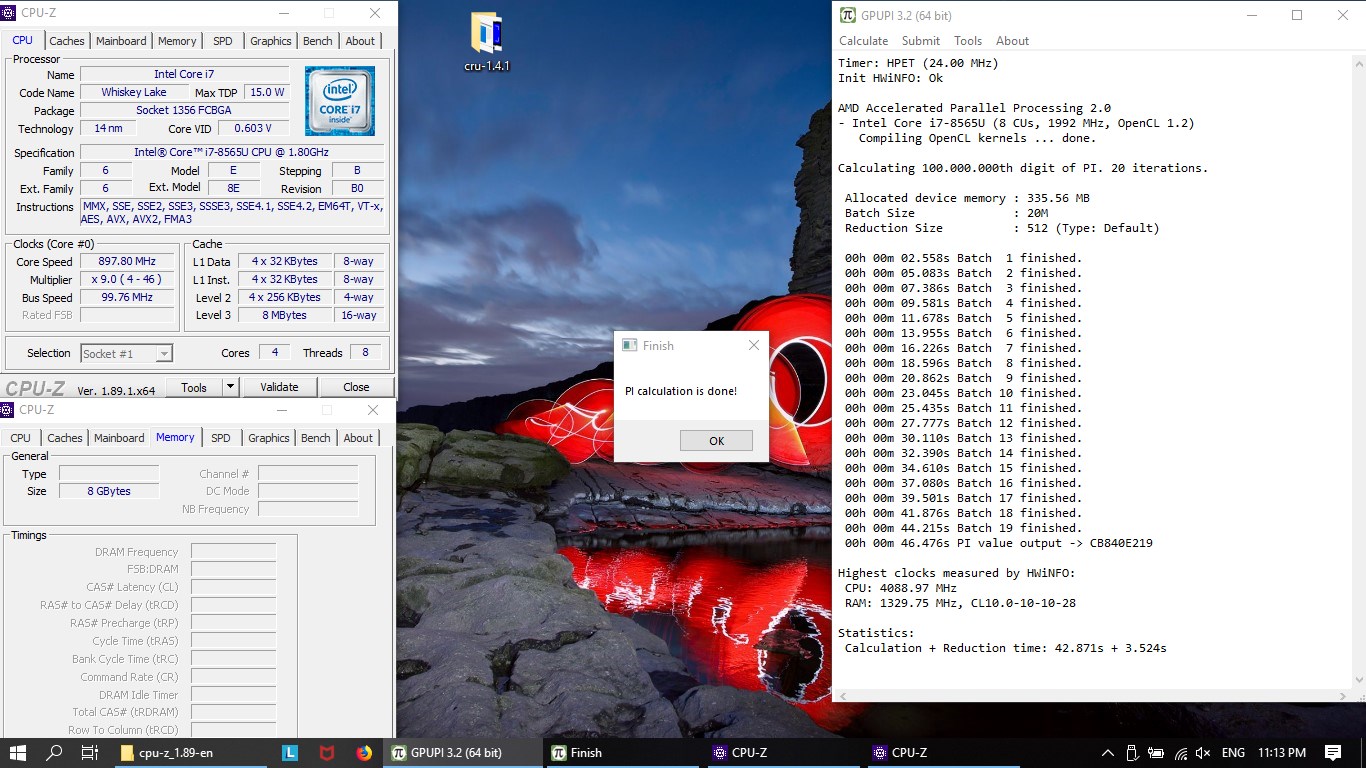The height and width of the screenshot is (768, 1366).
Task: Open the action center notifications icon
Action: (1333, 753)
